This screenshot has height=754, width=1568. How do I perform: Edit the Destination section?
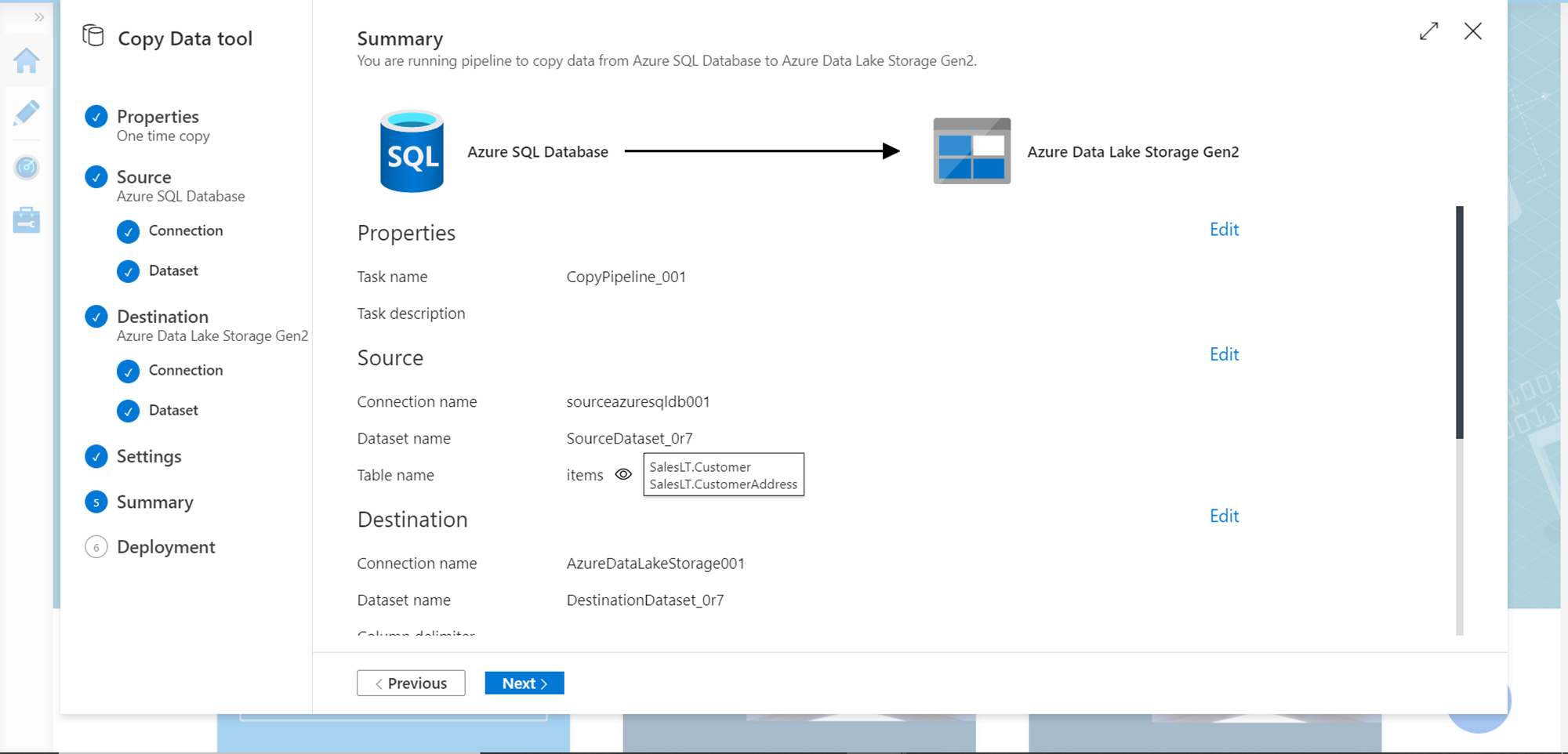pos(1224,515)
